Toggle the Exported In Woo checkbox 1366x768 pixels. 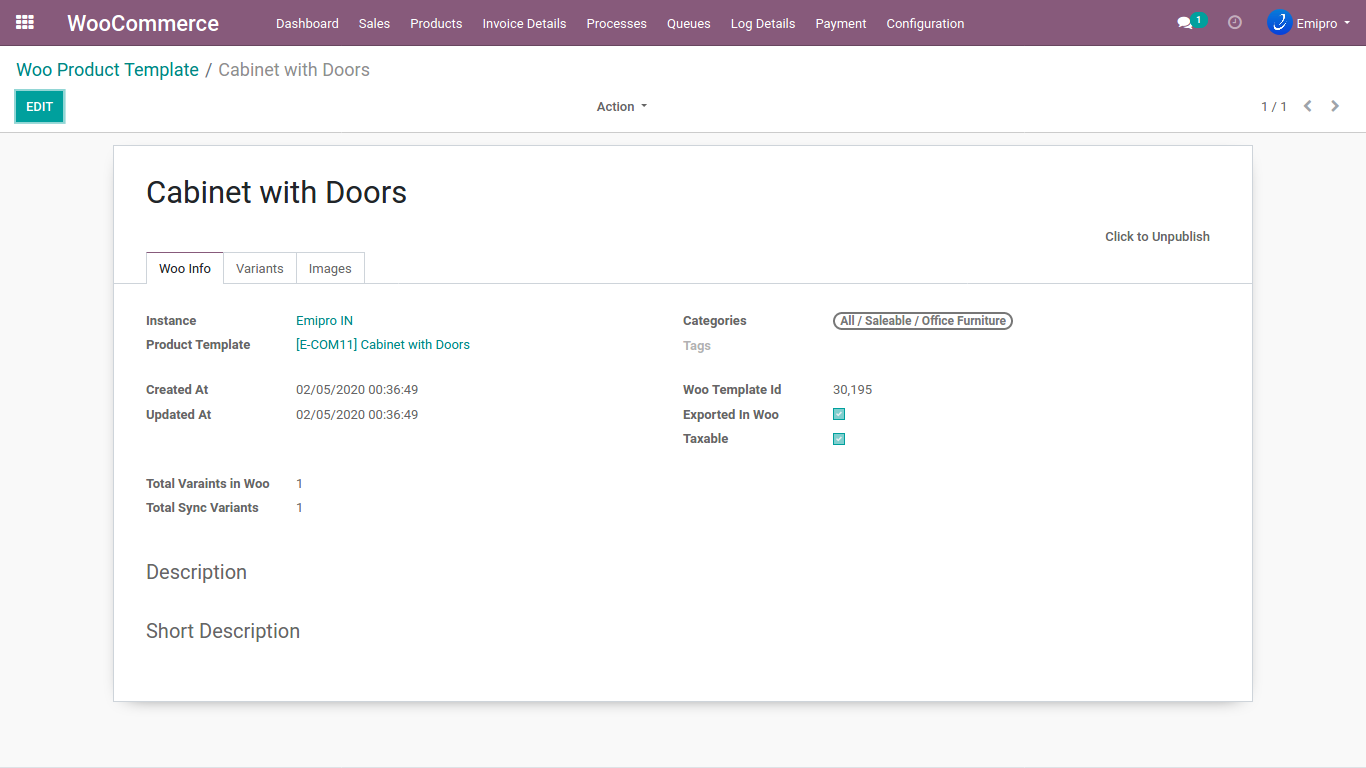(x=839, y=414)
